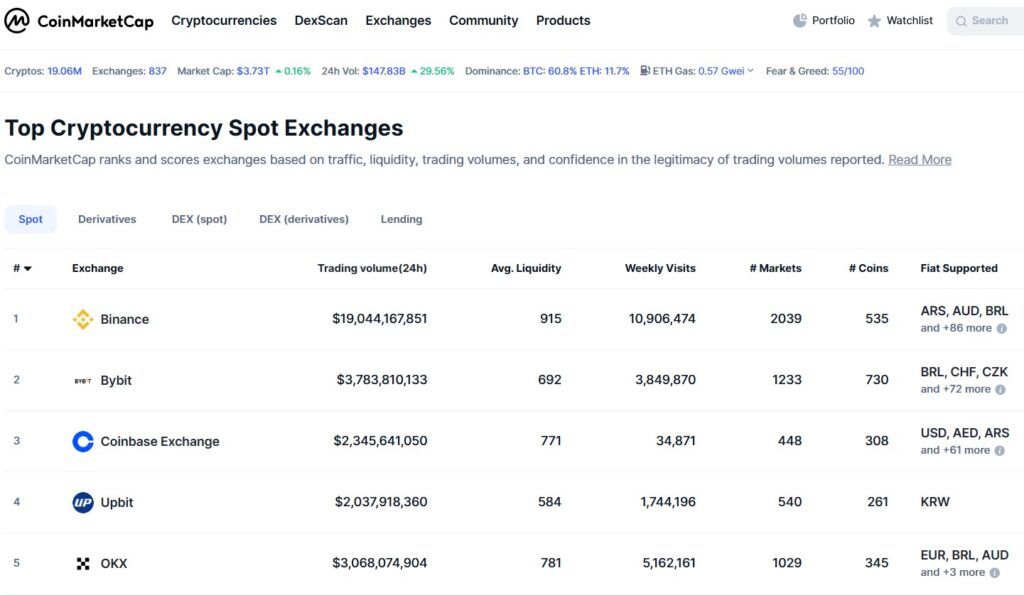Viewport: 1024px width, 595px height.
Task: Expand the ETH Gas Gwei dropdown
Action: [x=751, y=71]
